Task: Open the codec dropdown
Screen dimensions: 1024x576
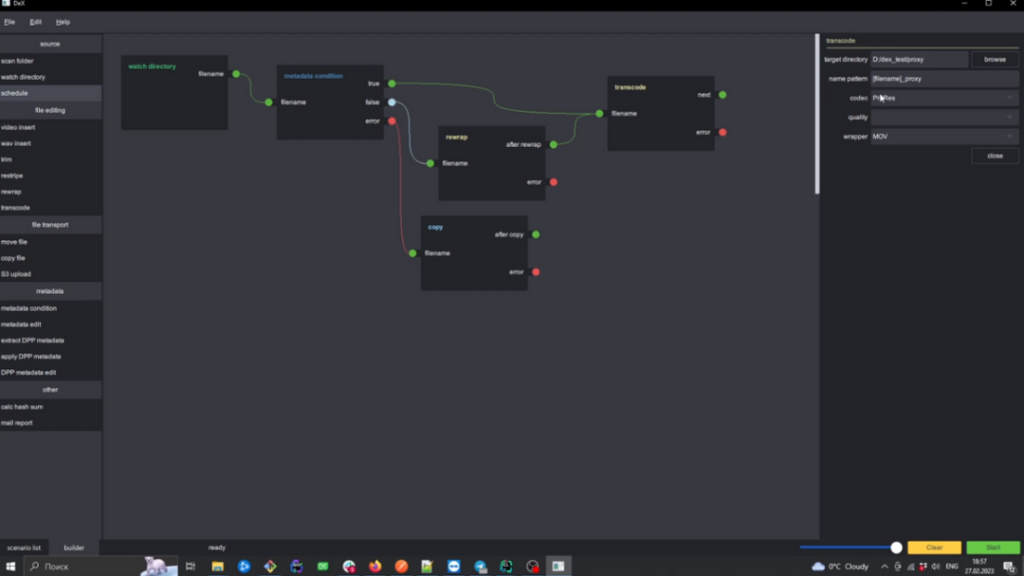Action: click(944, 98)
